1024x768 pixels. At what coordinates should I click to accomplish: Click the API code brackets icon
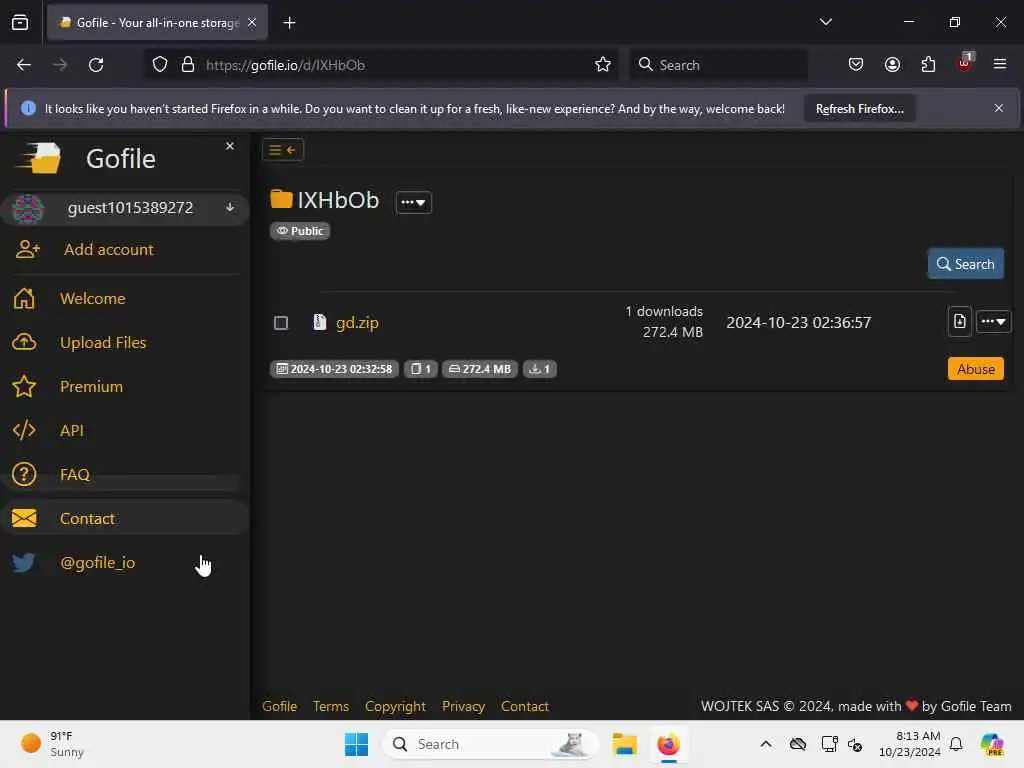[x=24, y=430]
